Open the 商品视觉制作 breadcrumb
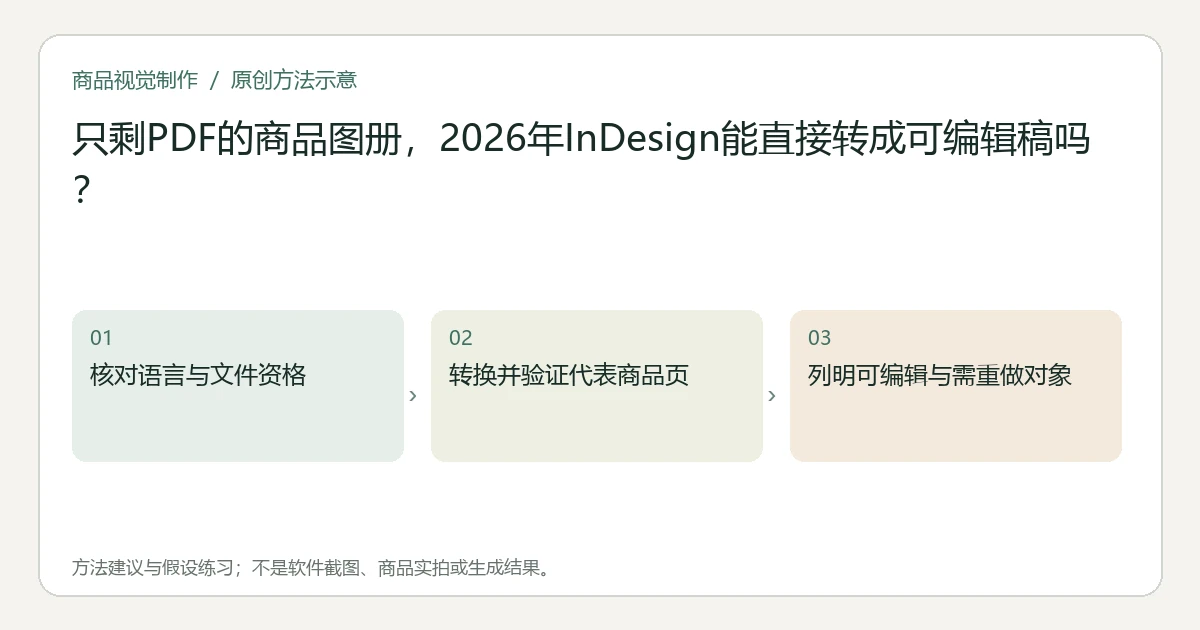The width and height of the screenshot is (1200, 630). [x=135, y=80]
